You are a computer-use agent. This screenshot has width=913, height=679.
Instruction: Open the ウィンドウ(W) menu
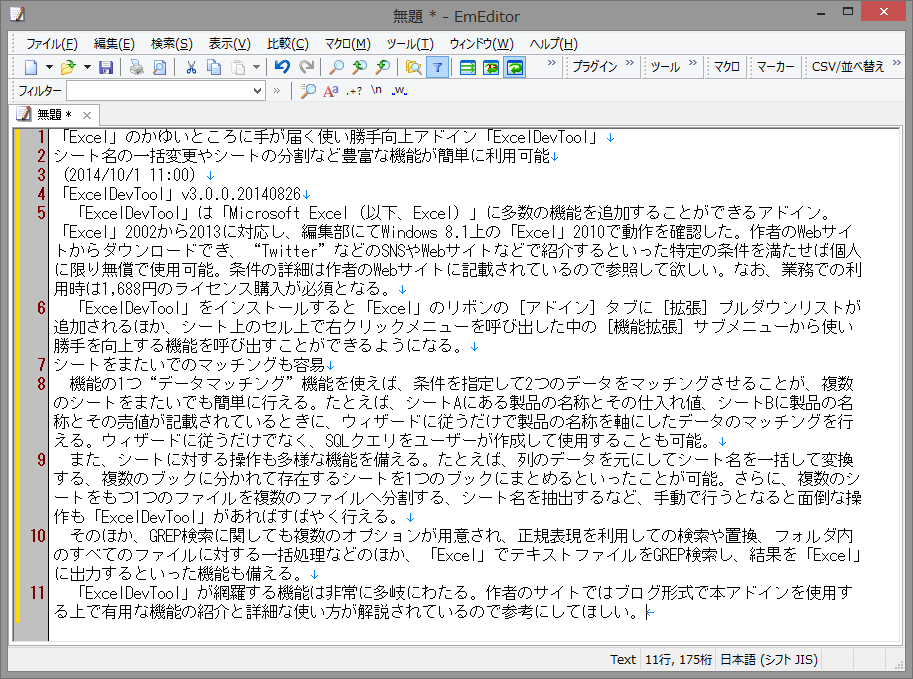482,44
